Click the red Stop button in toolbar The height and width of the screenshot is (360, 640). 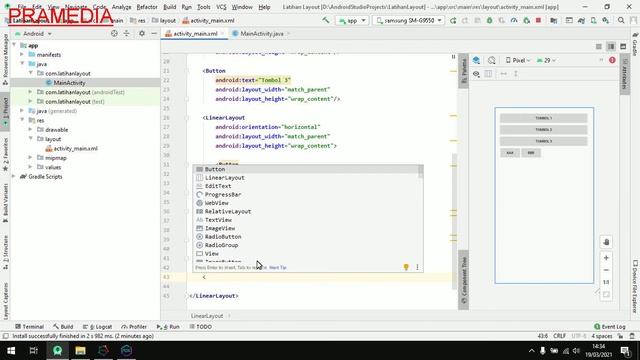(x=538, y=20)
